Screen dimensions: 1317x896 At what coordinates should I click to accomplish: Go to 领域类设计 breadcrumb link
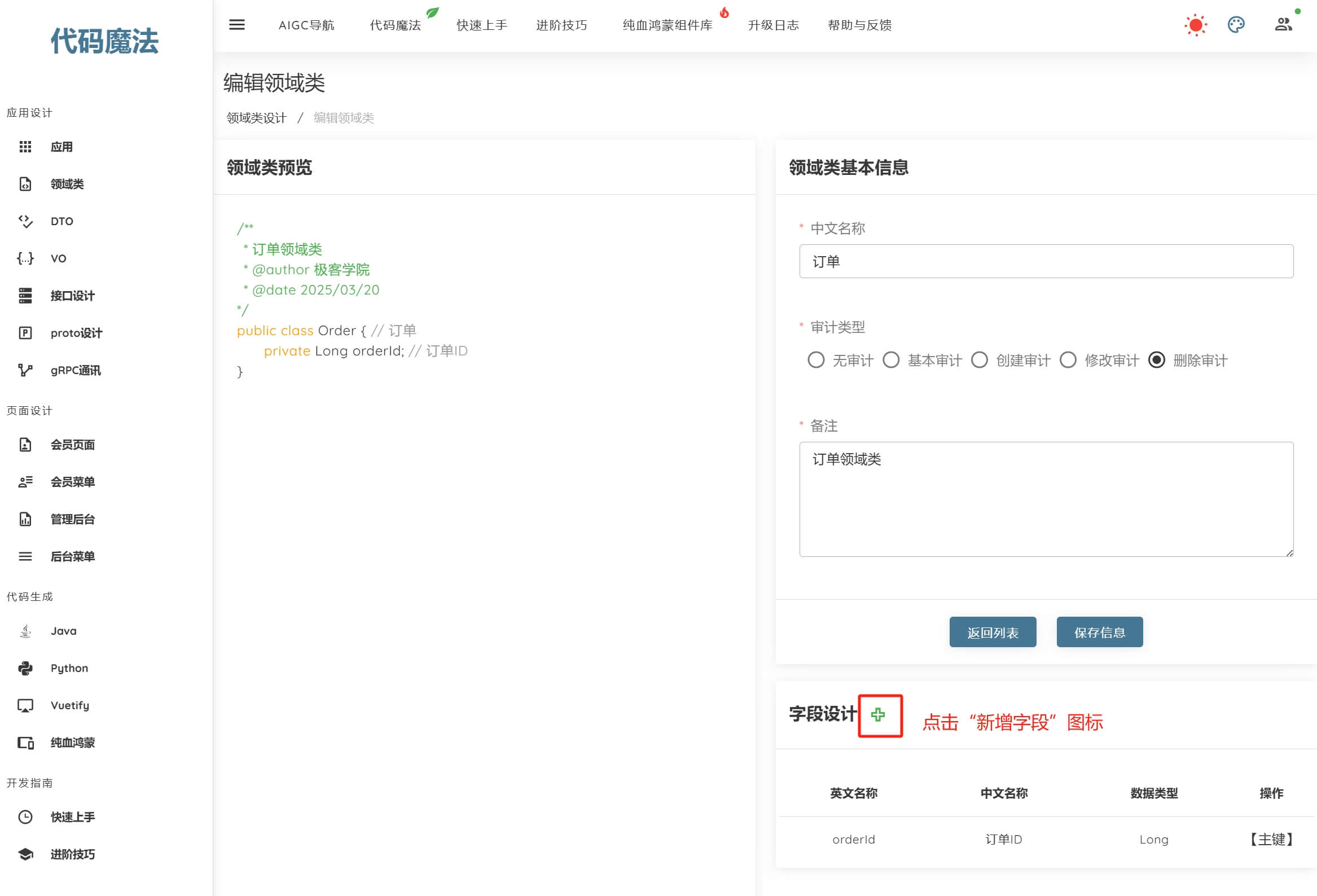pyautogui.click(x=256, y=118)
